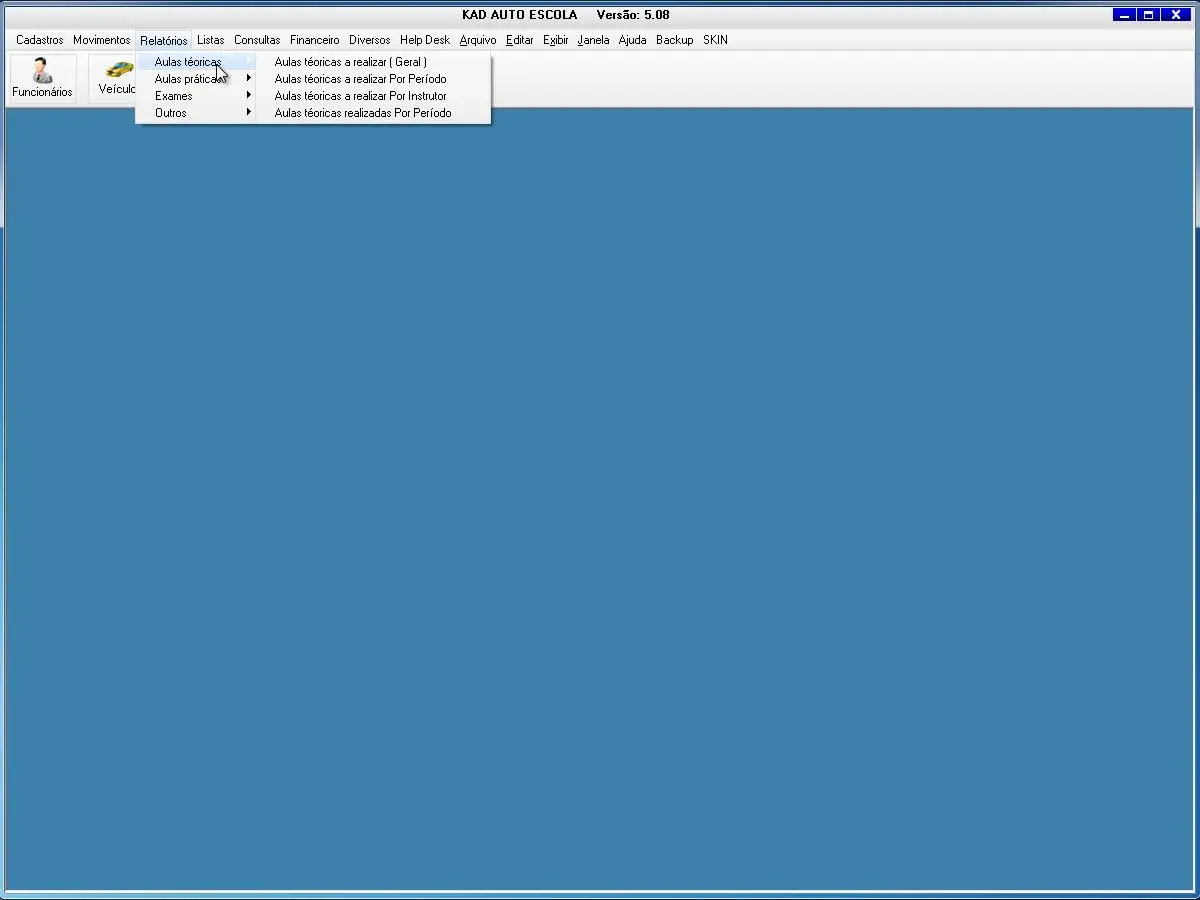Click the Diversos menu

click(369, 40)
